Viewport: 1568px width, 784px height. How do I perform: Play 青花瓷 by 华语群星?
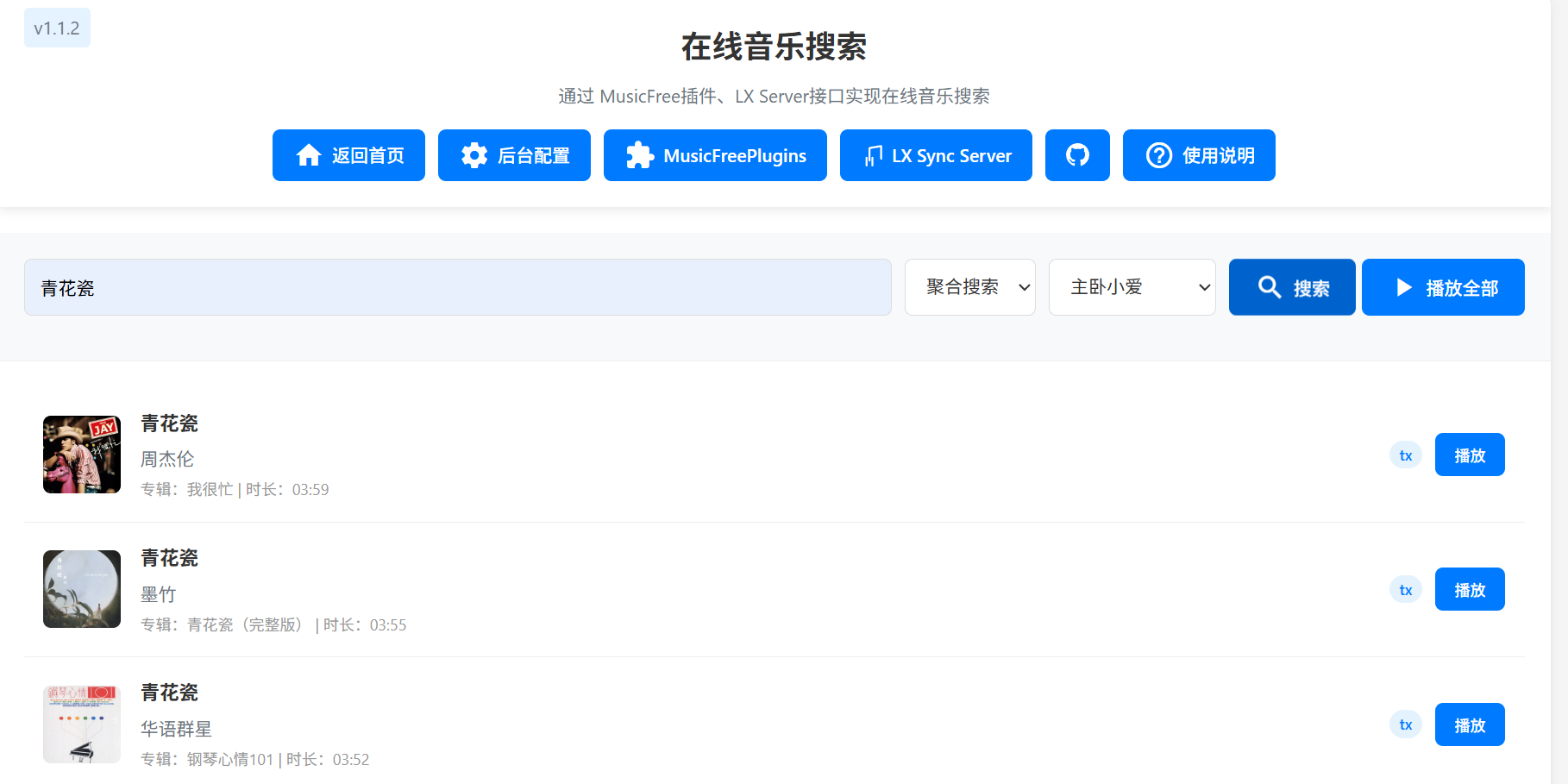tap(1470, 724)
